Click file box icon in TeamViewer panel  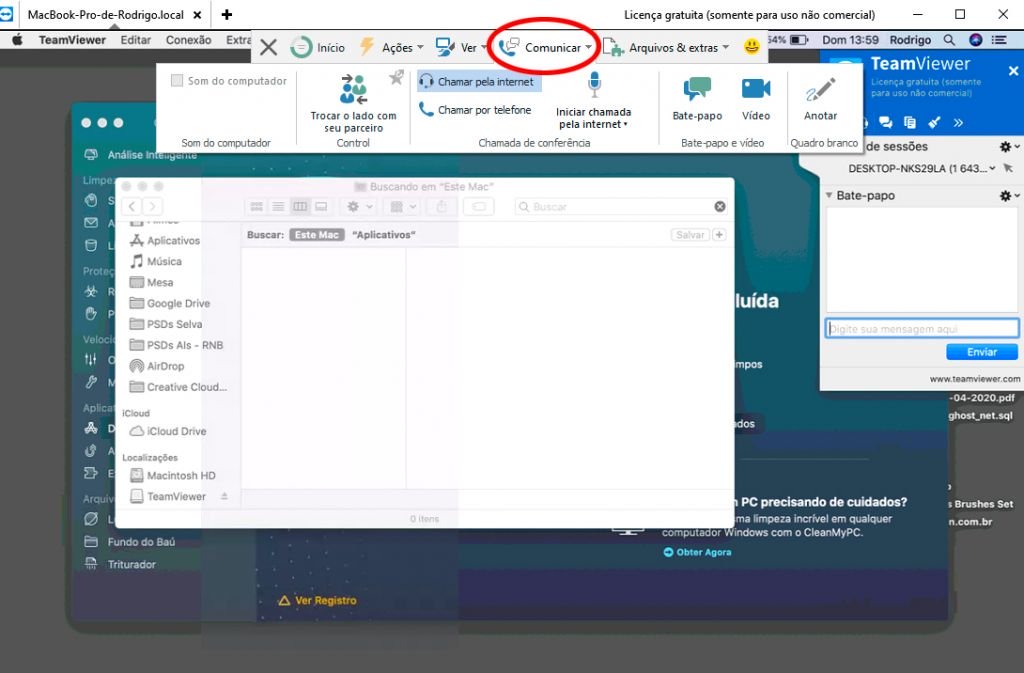tap(910, 122)
